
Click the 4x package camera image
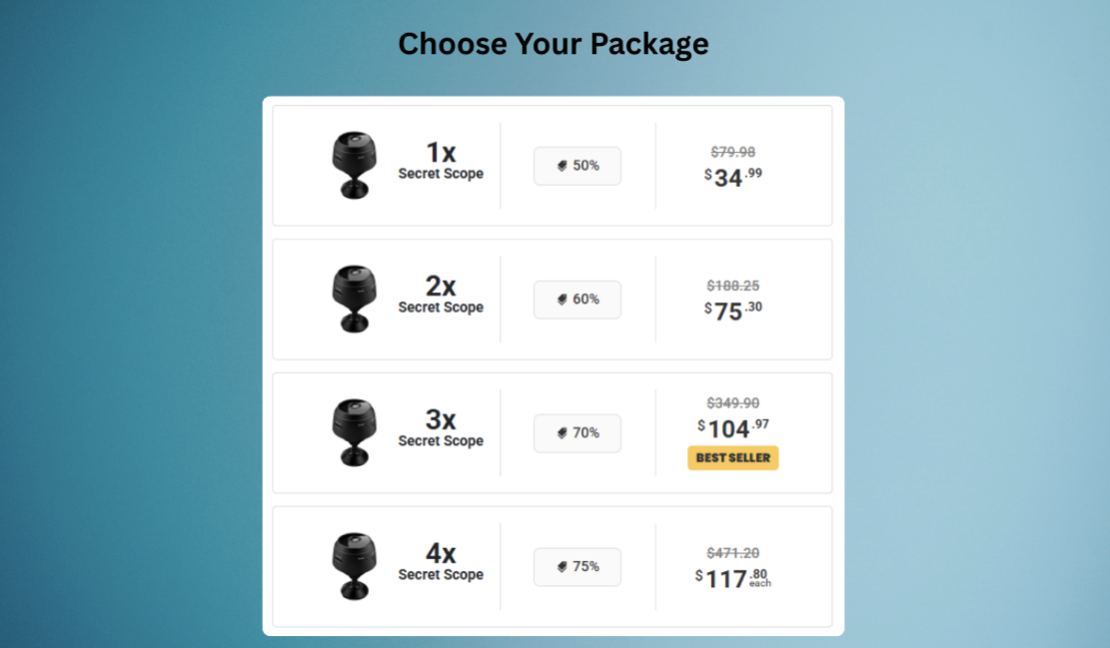pyautogui.click(x=354, y=567)
